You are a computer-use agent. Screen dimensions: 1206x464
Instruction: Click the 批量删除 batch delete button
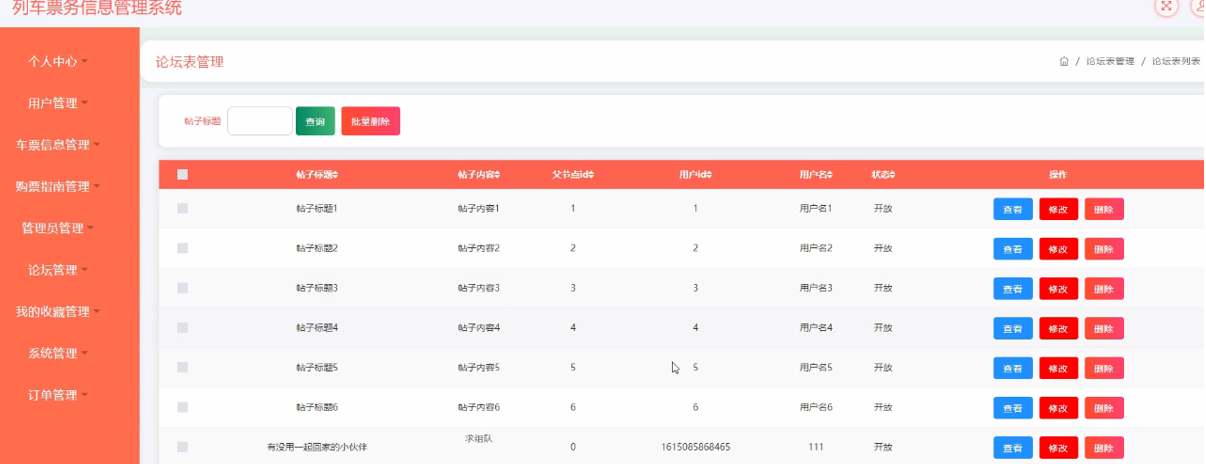click(370, 121)
